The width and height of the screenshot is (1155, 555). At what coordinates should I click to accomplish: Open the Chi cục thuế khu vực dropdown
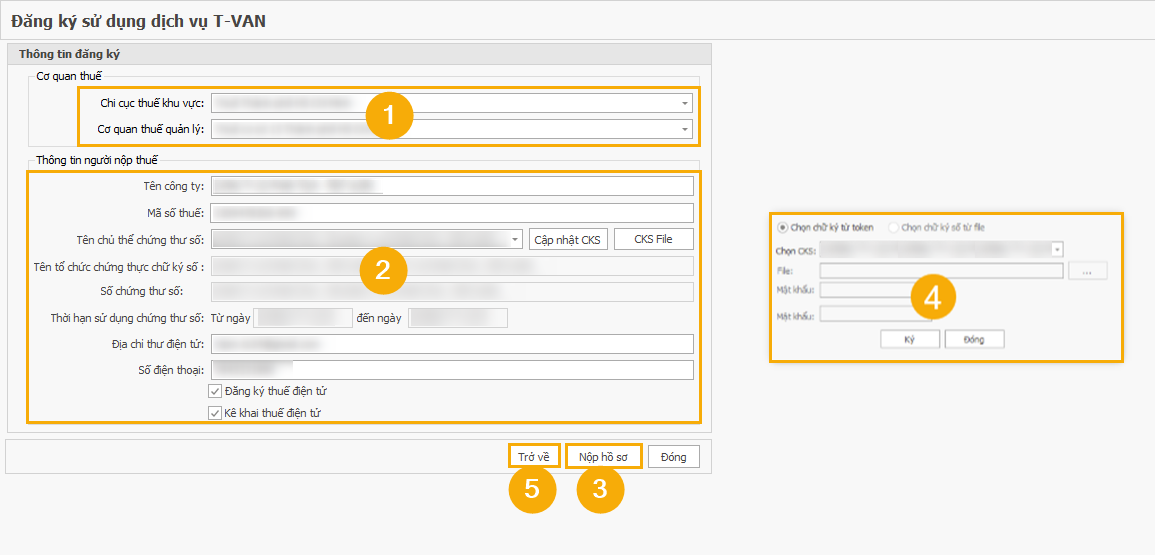coord(685,103)
